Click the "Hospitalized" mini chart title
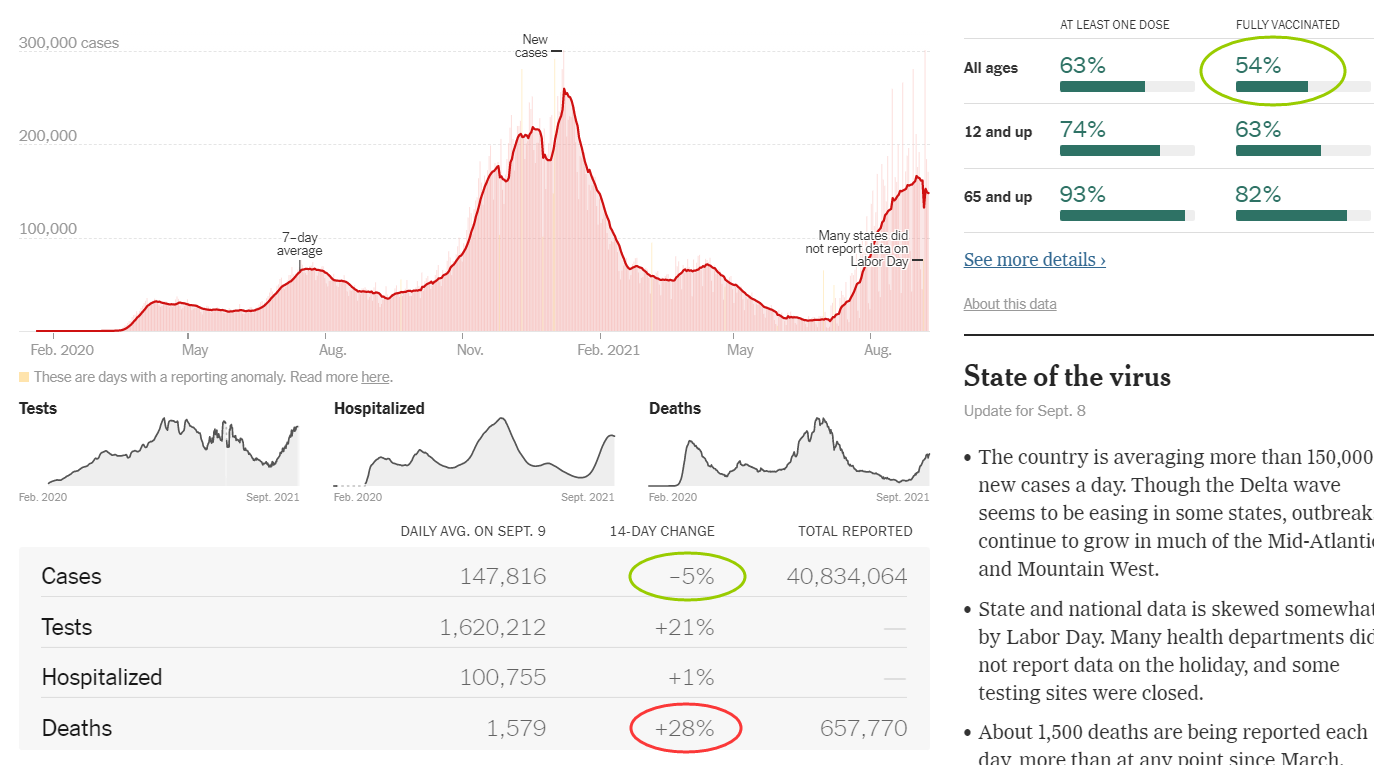 379,408
